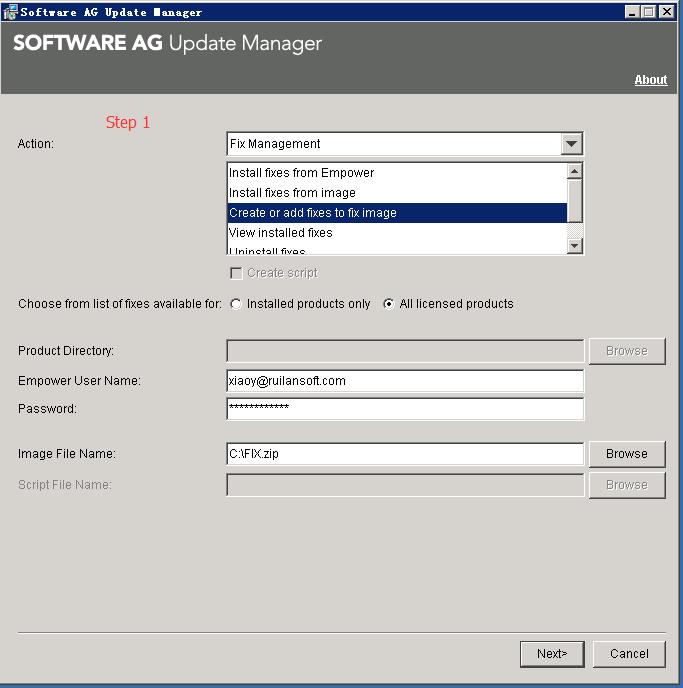
Task: Click Browse next to Image File Name
Action: coord(627,454)
